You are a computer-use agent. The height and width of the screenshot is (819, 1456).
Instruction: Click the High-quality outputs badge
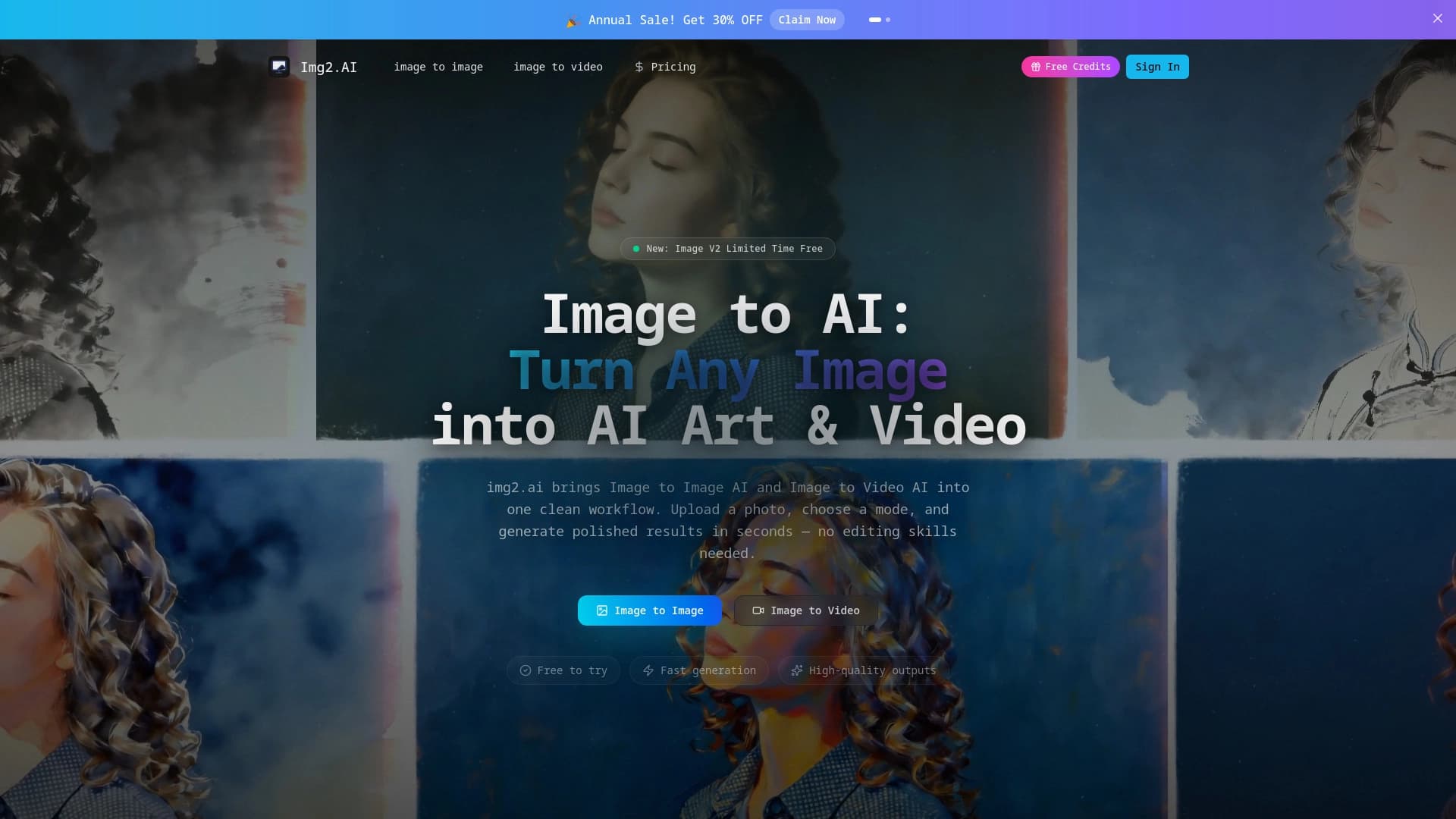pos(863,670)
